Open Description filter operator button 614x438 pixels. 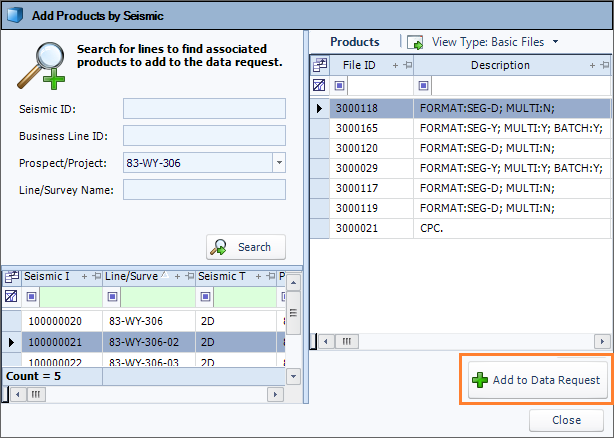(x=423, y=85)
